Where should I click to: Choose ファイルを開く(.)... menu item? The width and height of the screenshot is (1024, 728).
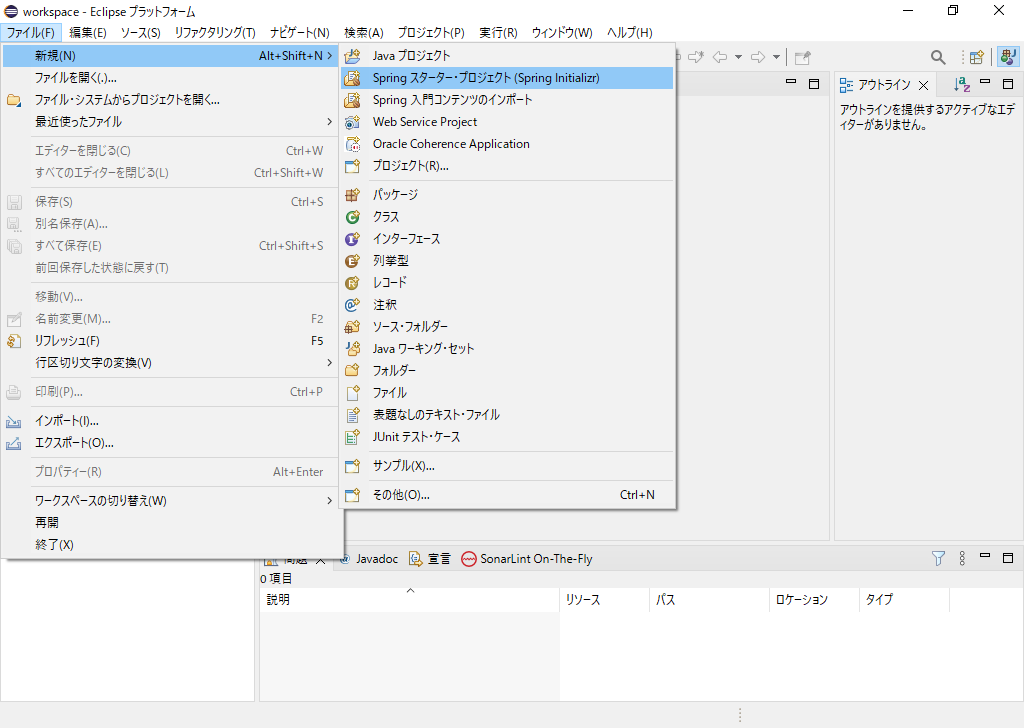pos(170,78)
